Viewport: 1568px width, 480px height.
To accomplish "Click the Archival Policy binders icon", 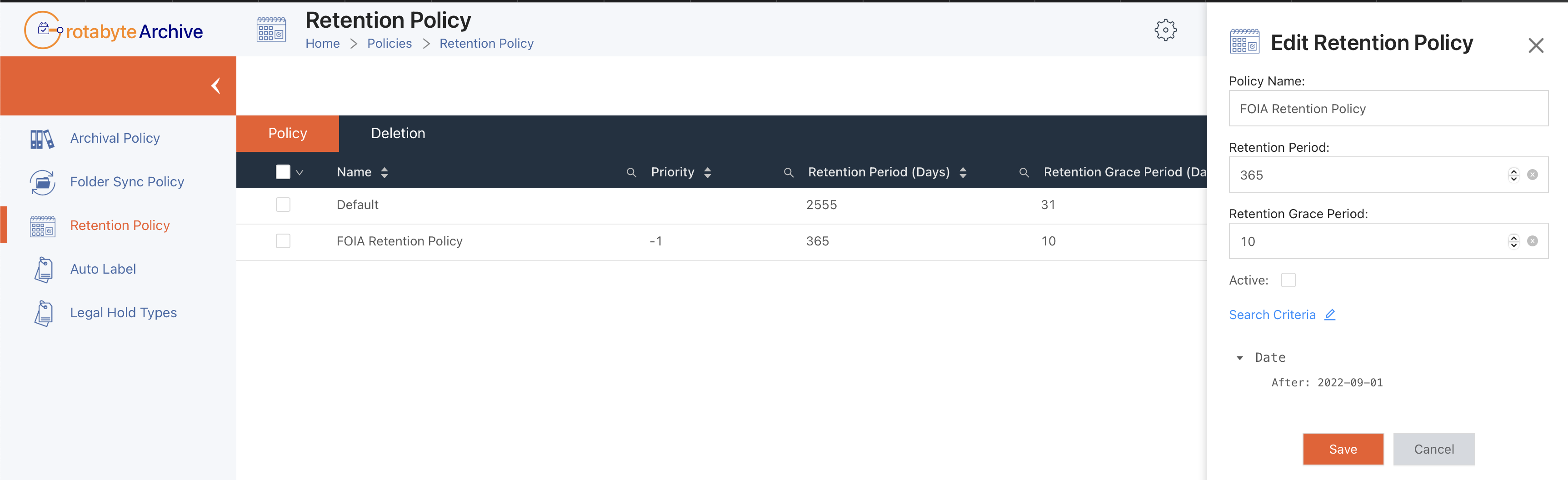I will pyautogui.click(x=42, y=139).
